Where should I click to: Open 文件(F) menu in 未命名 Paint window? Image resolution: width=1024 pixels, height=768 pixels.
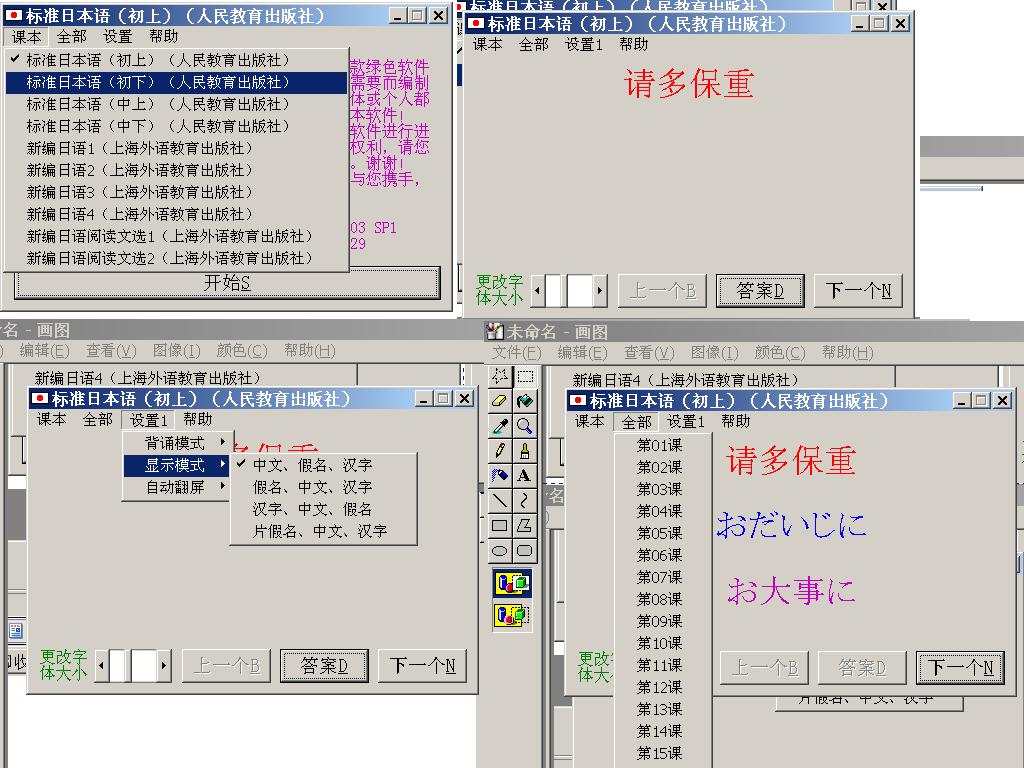(516, 353)
